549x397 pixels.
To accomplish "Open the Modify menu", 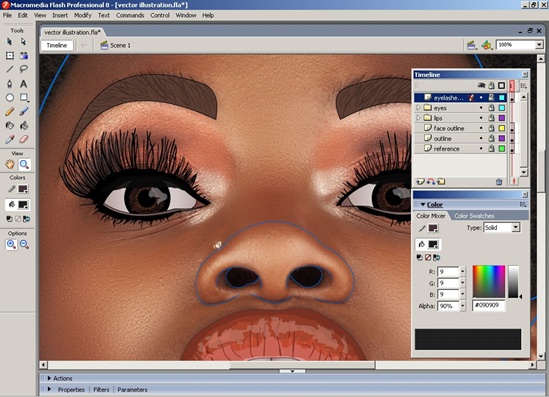I will pyautogui.click(x=83, y=15).
